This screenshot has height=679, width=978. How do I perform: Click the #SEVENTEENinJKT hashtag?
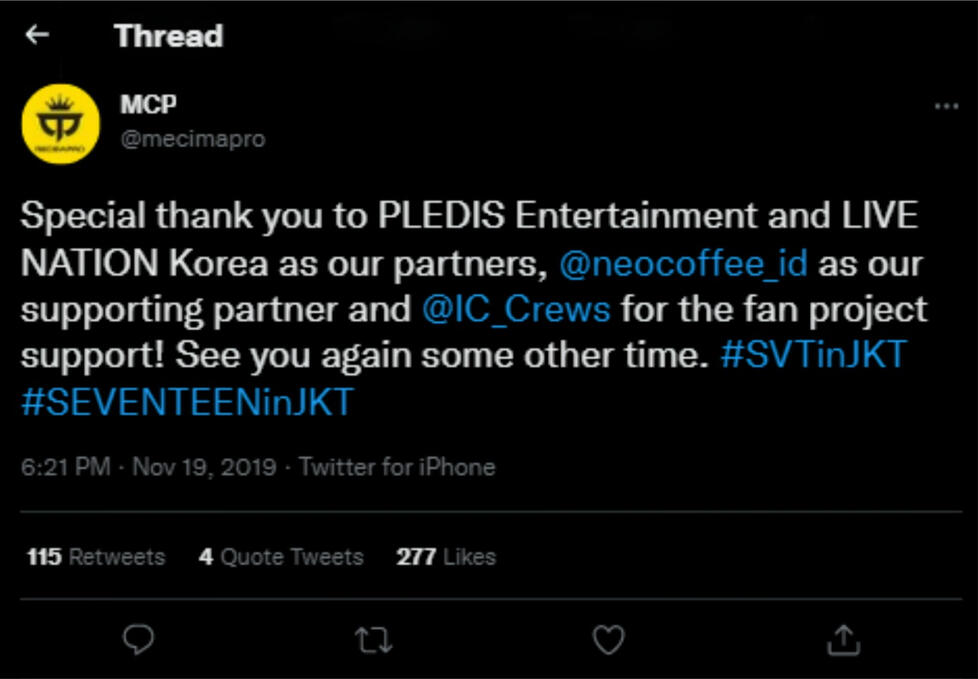click(187, 402)
